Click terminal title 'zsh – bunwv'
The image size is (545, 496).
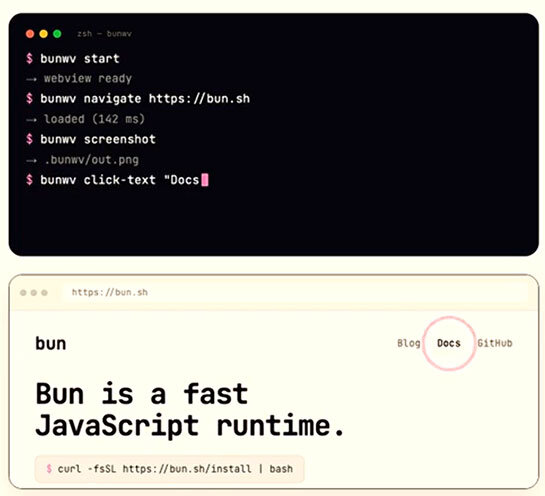(104, 34)
